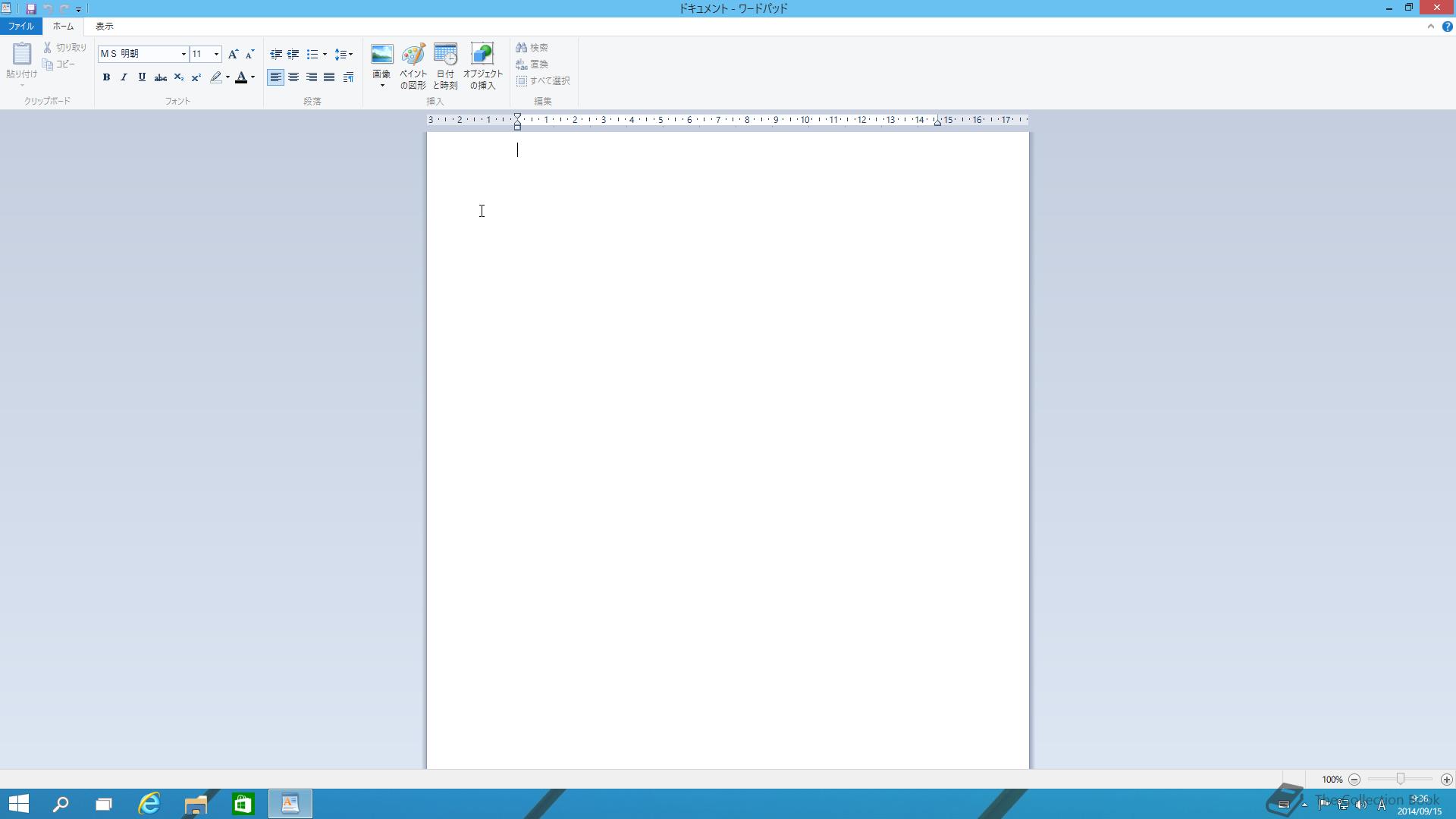Open the paragraph settings dialog icon
This screenshot has width=1456, height=819.
pyautogui.click(x=348, y=77)
